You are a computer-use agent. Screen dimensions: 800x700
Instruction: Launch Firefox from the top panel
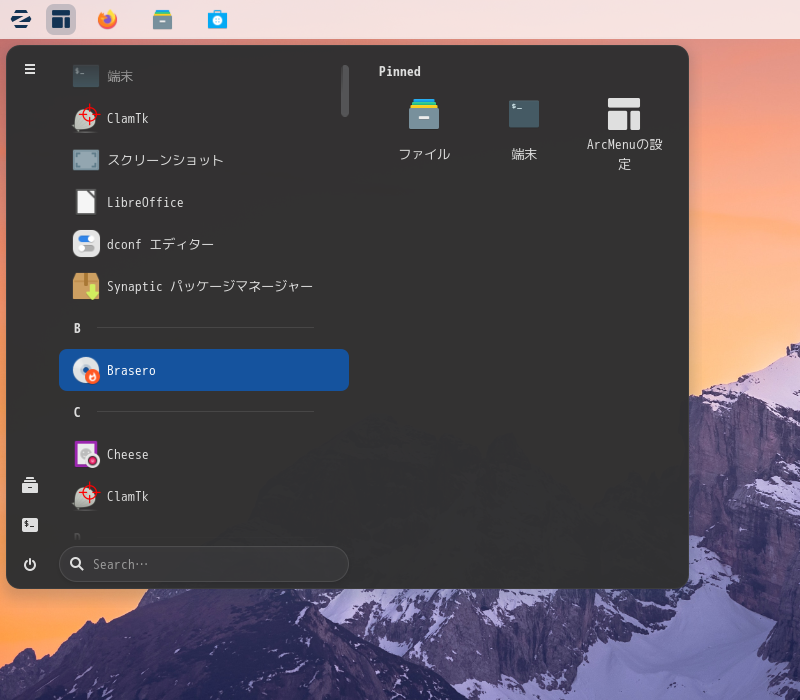tap(108, 19)
